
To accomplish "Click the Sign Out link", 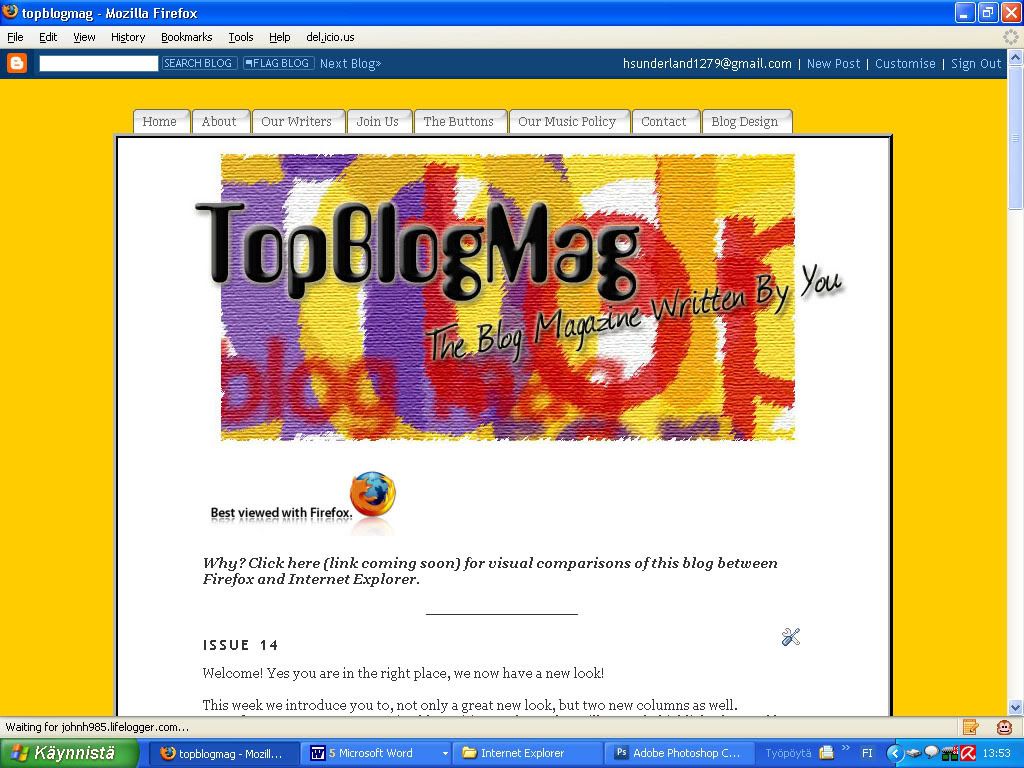I will [976, 63].
